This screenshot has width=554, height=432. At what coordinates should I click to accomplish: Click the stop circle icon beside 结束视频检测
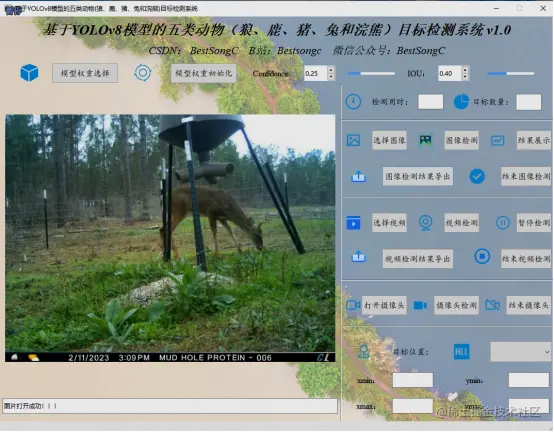click(482, 256)
